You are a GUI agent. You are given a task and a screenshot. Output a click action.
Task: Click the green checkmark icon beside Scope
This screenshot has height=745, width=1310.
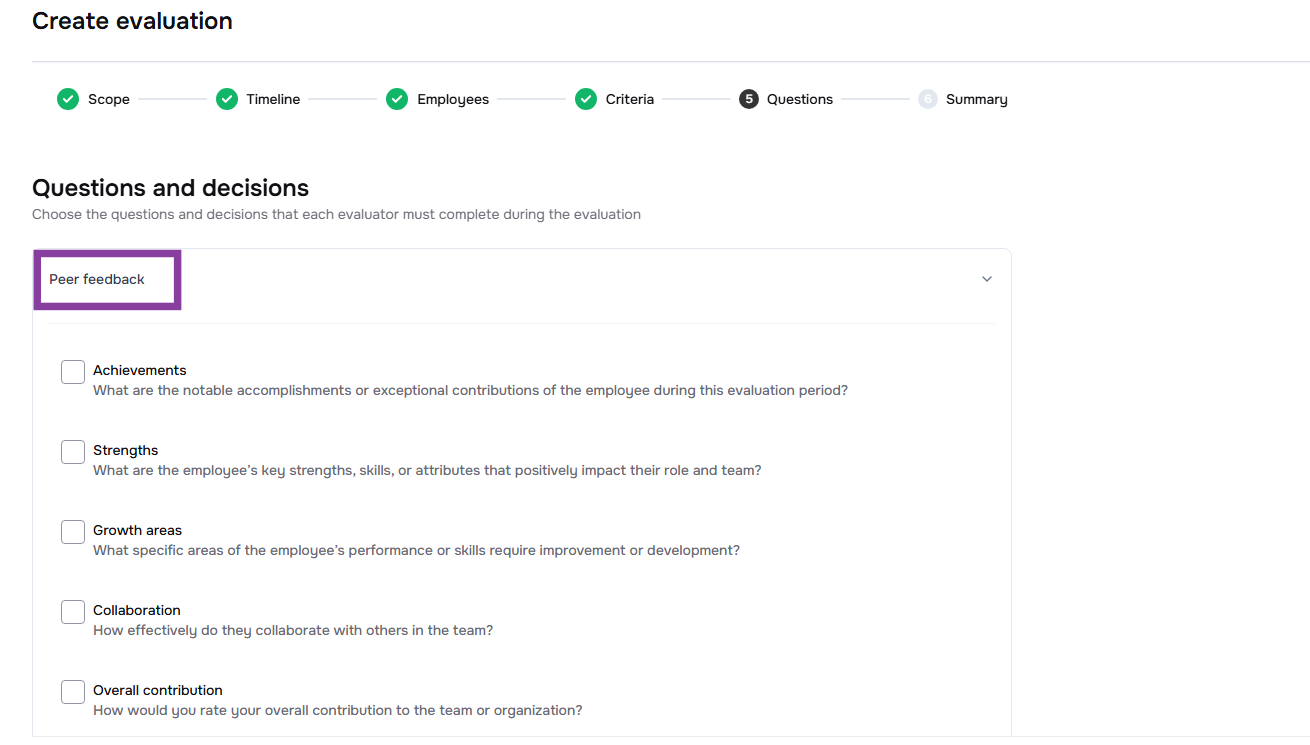(x=68, y=99)
